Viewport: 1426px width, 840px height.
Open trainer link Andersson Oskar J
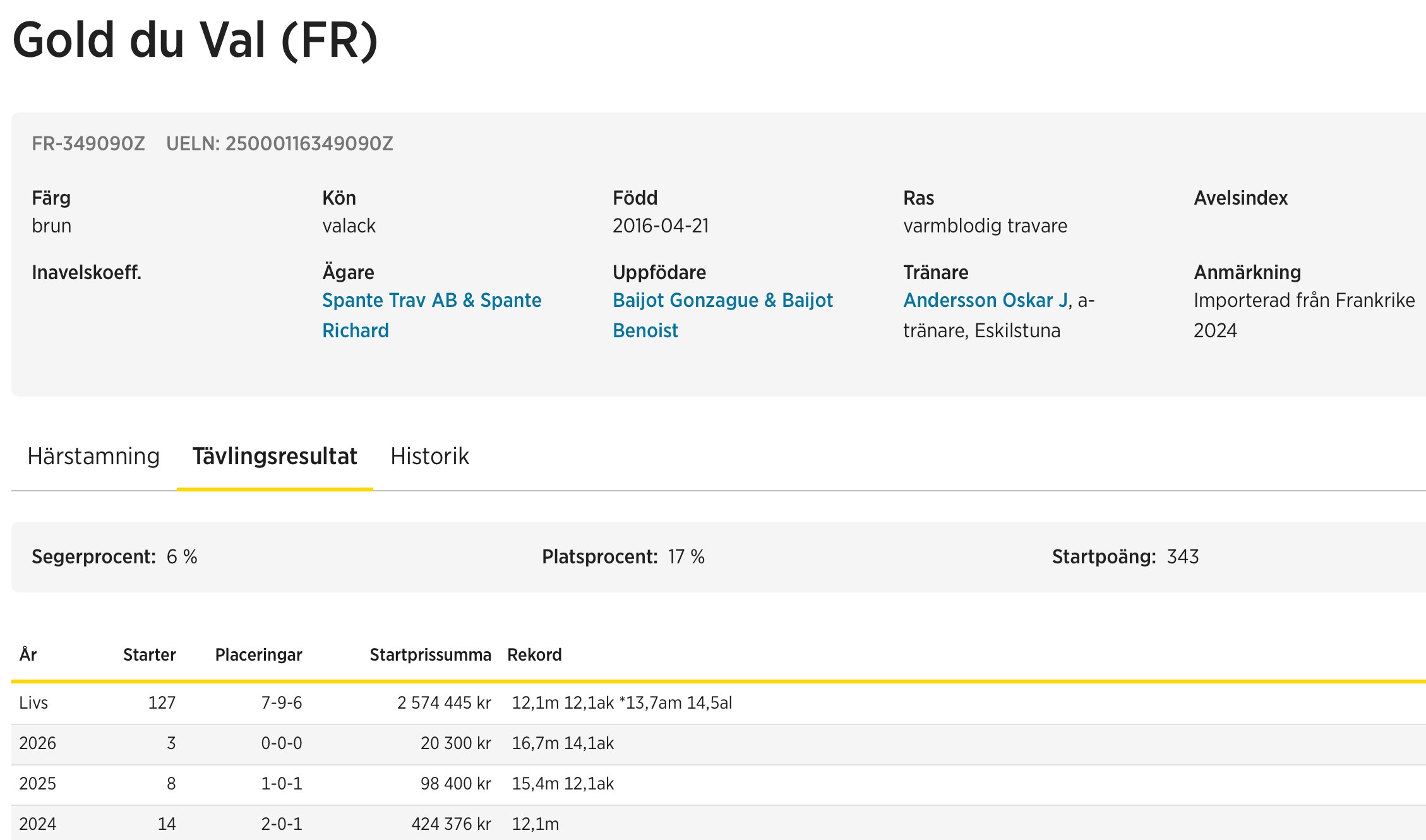click(x=985, y=300)
